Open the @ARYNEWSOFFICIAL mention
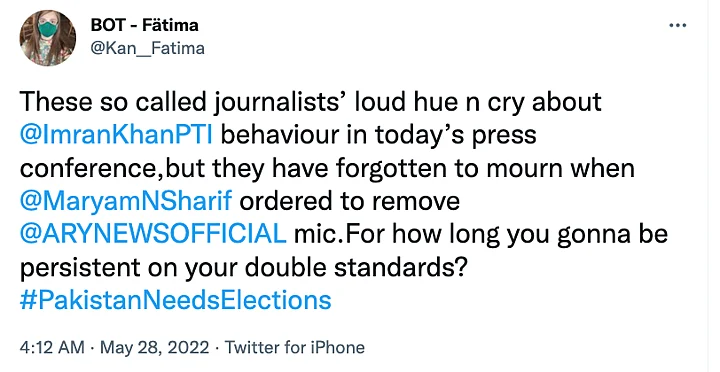The height and width of the screenshot is (372, 720). click(153, 234)
